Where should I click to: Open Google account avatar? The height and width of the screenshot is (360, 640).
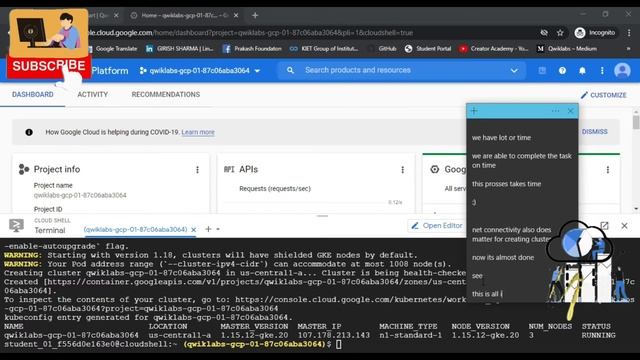coord(622,71)
